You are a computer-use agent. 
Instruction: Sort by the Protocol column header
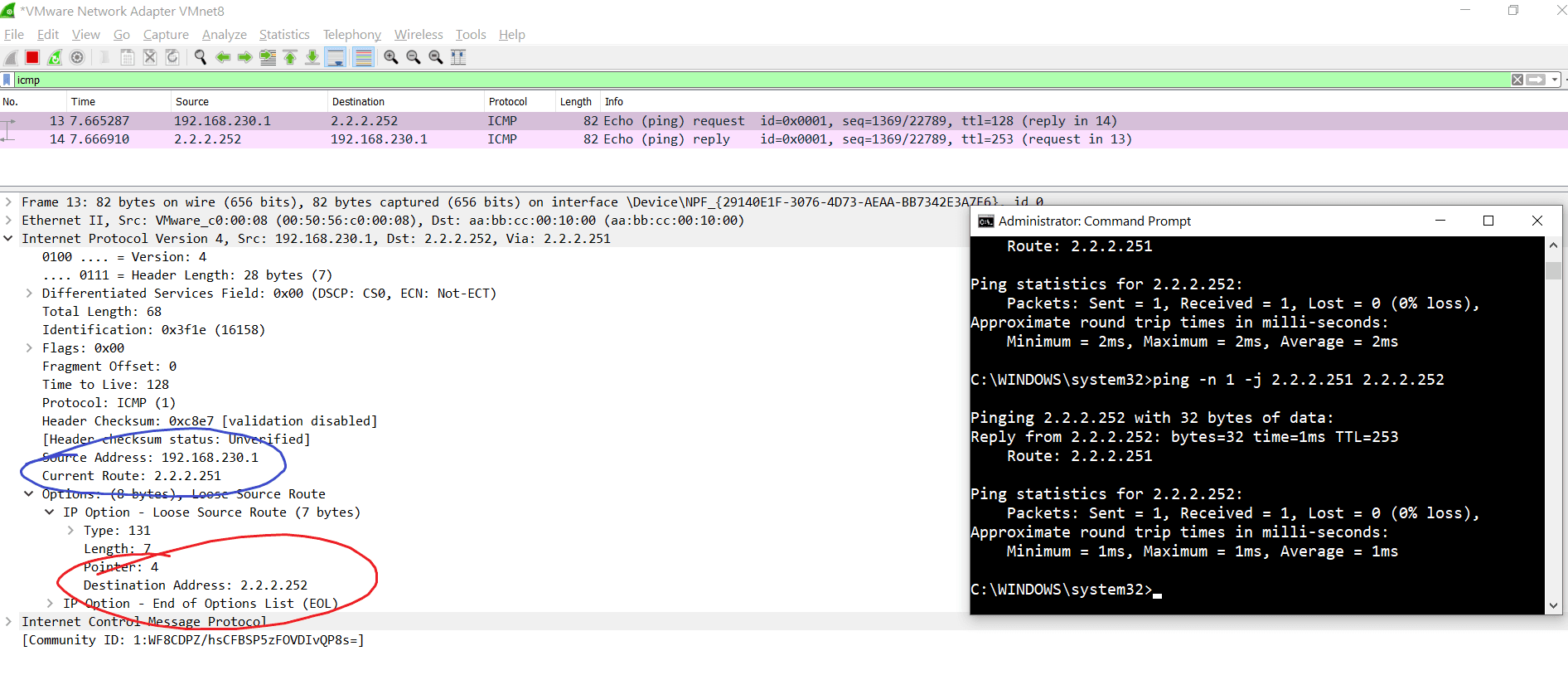point(520,102)
